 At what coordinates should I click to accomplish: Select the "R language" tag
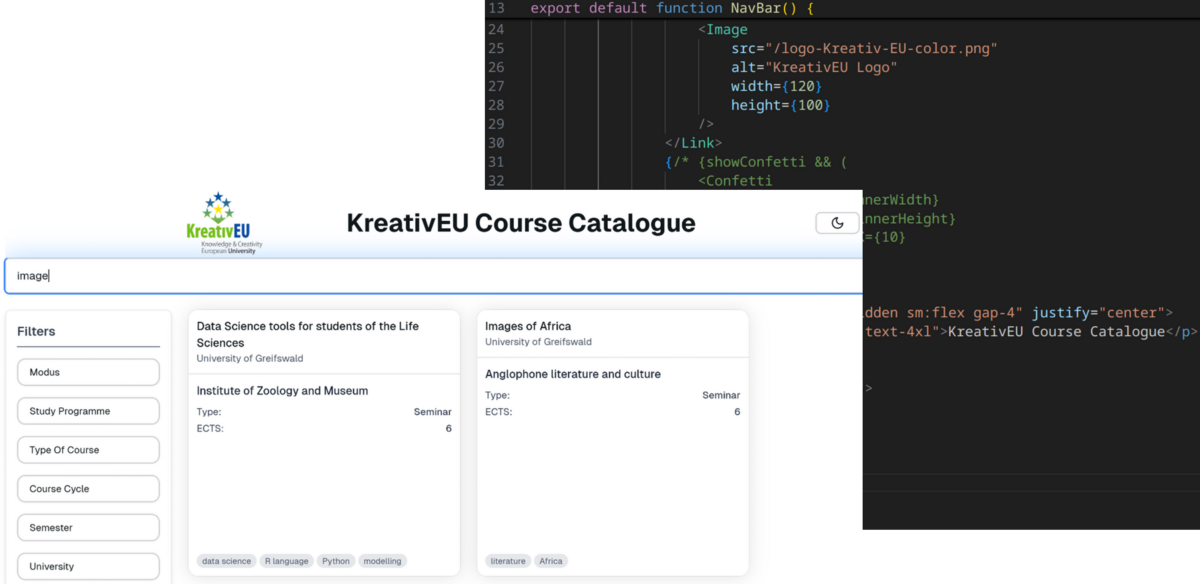pyautogui.click(x=288, y=561)
